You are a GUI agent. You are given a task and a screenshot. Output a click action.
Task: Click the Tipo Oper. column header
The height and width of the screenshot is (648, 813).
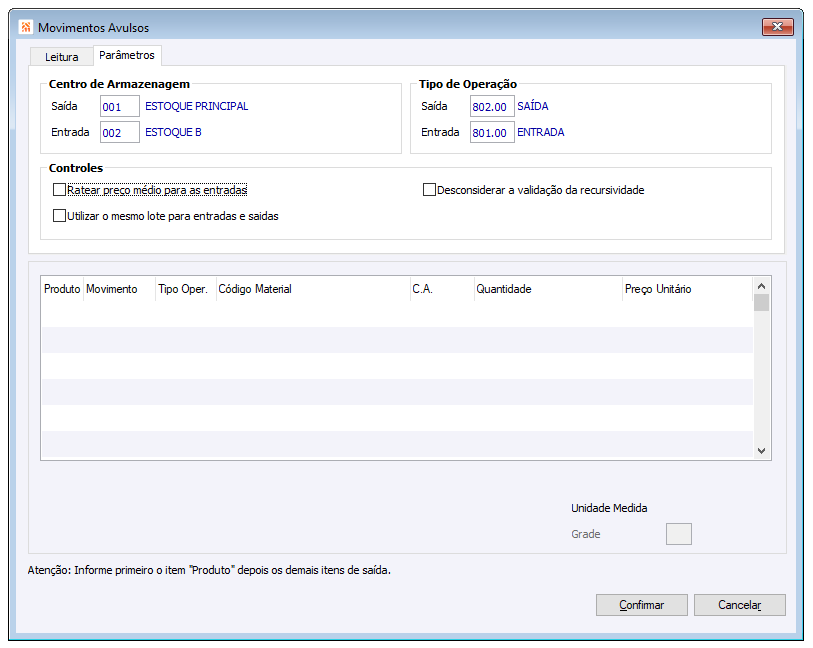pos(186,289)
